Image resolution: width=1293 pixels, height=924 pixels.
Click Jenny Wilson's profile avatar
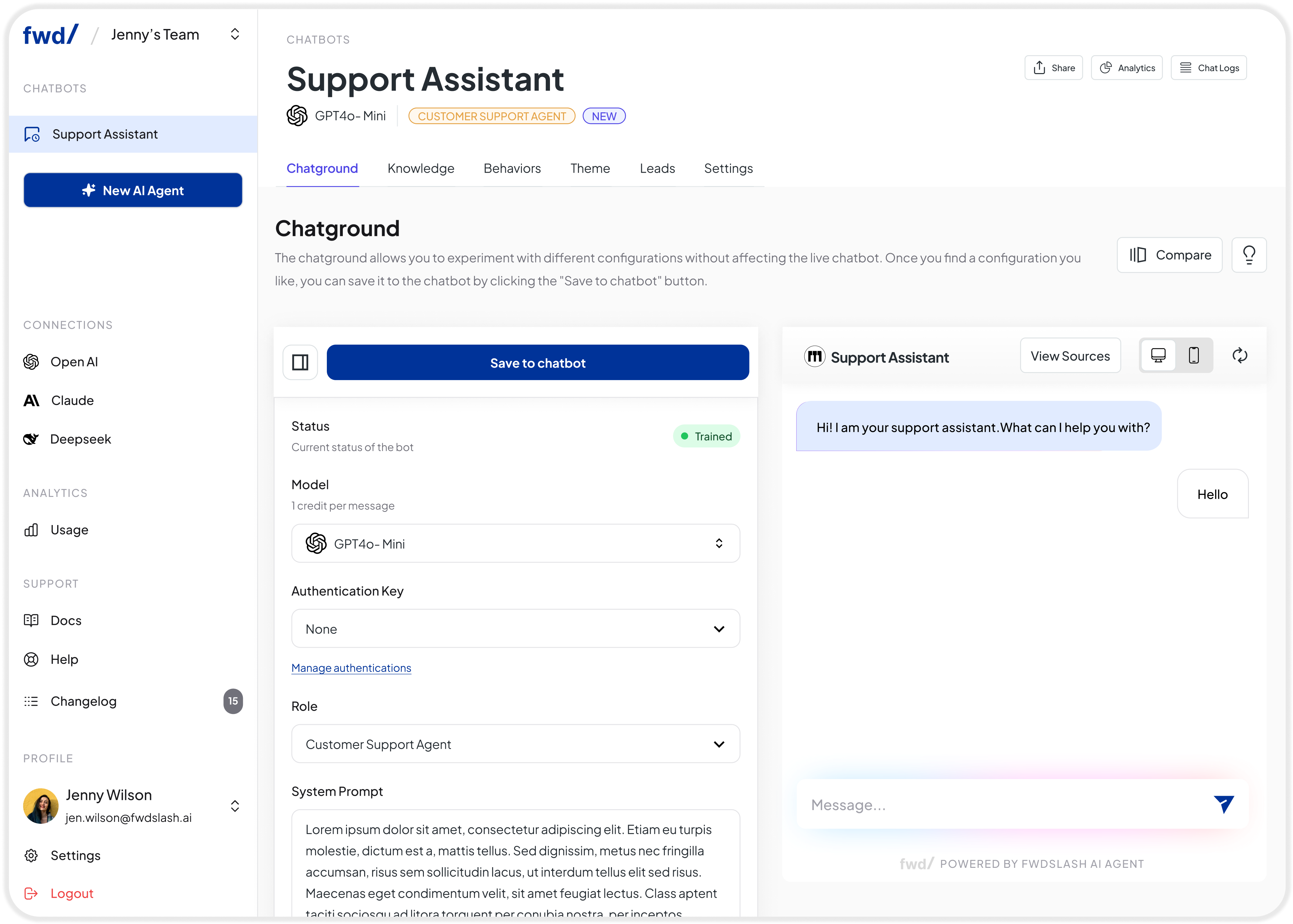coord(41,806)
